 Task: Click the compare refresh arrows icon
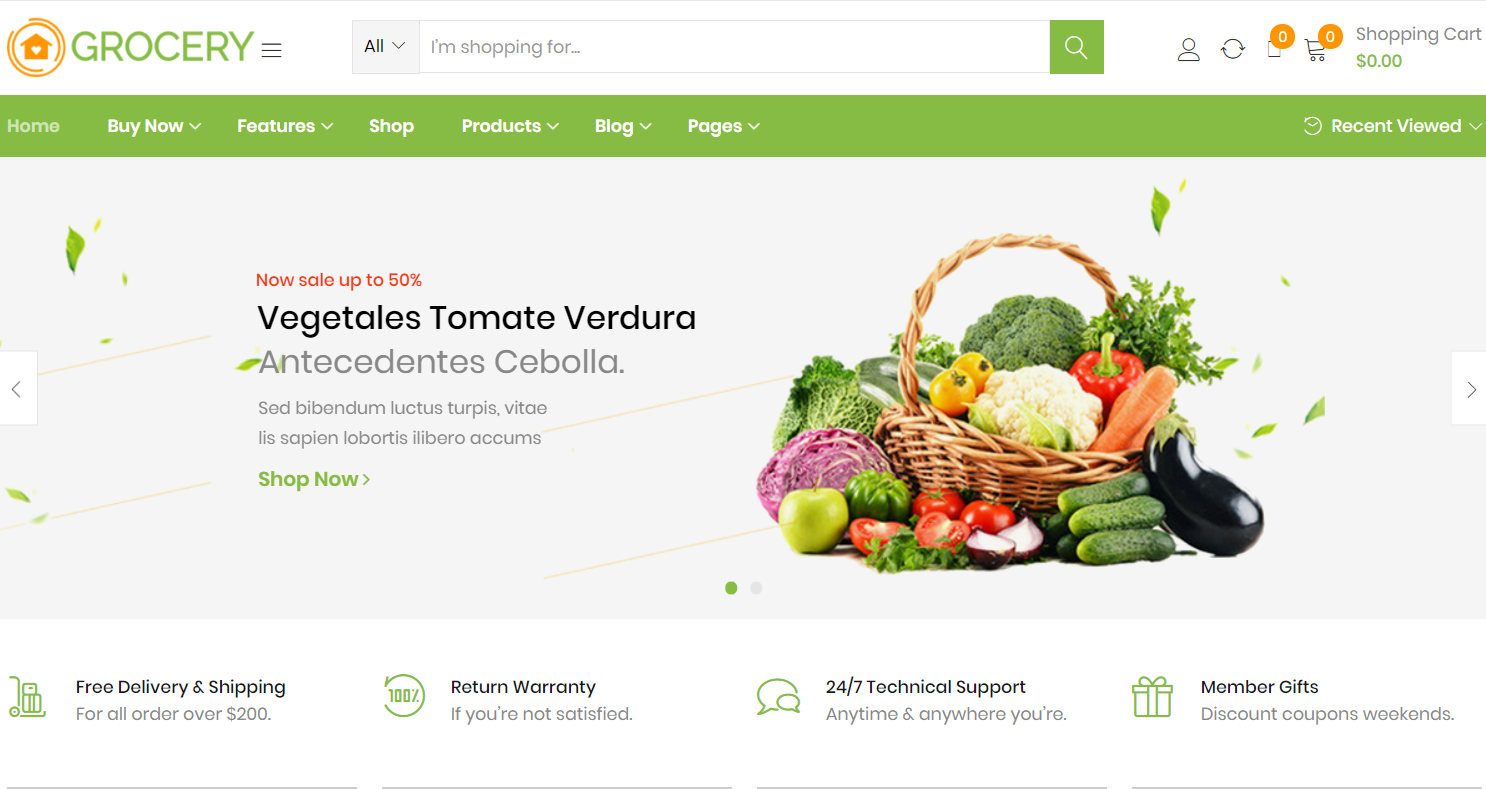[x=1233, y=49]
